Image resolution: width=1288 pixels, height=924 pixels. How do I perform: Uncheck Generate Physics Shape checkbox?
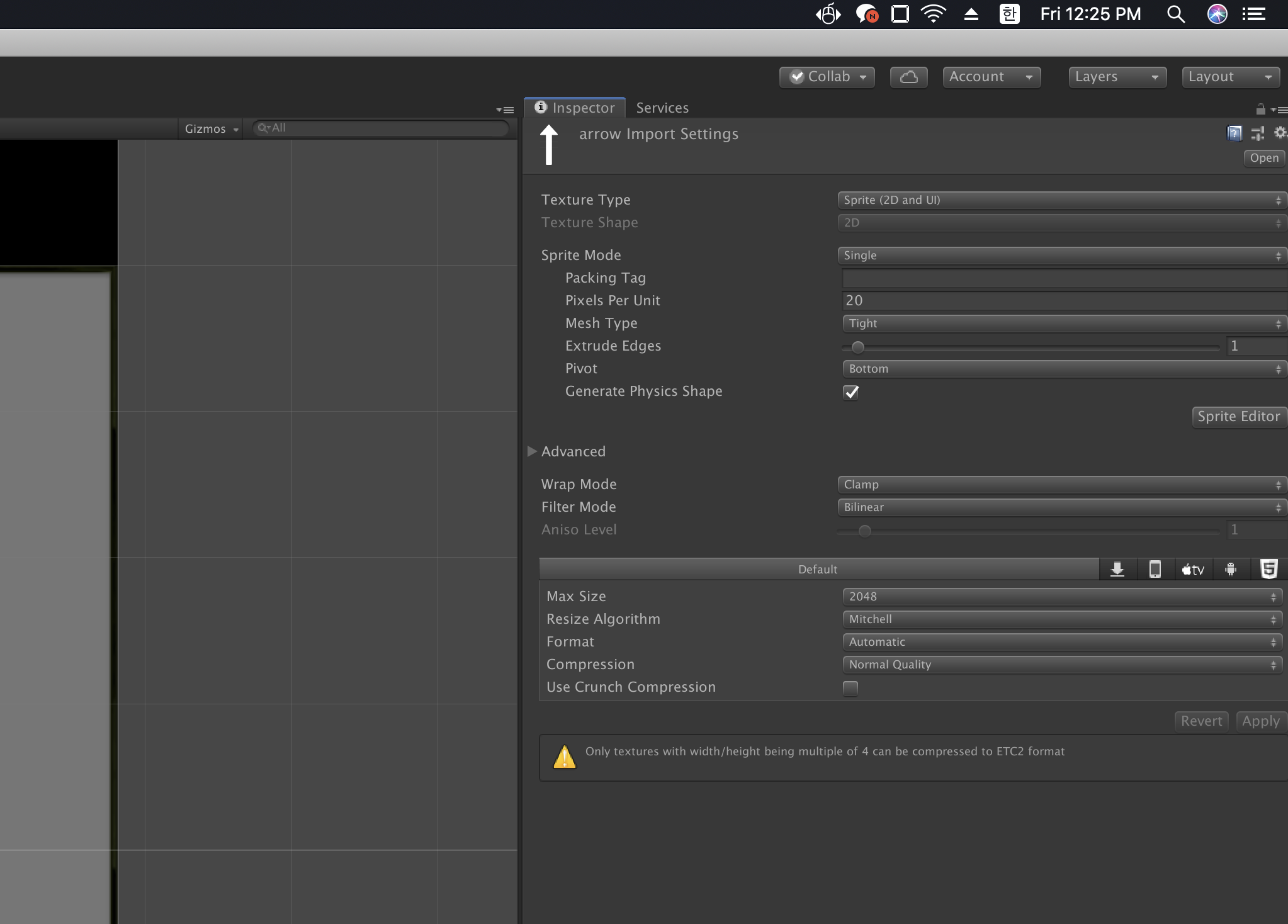pos(850,392)
